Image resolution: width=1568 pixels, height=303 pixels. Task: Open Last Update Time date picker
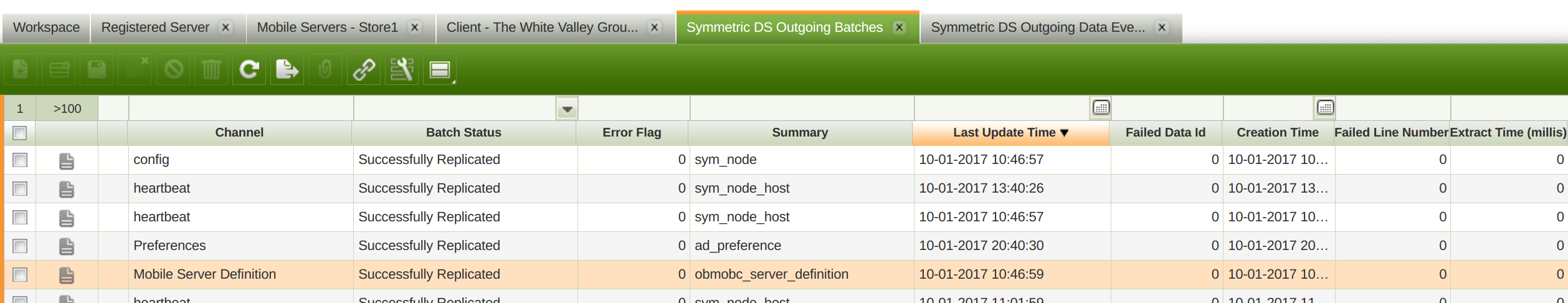pyautogui.click(x=1101, y=108)
